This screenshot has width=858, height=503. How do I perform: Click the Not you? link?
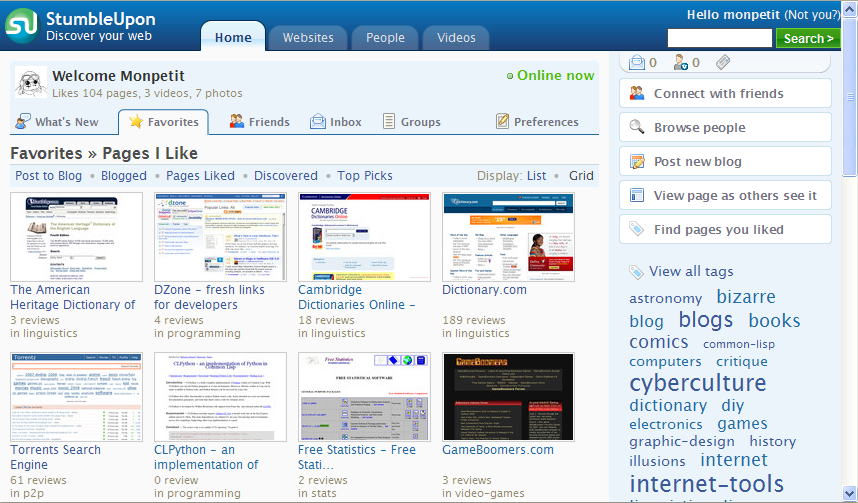(812, 15)
